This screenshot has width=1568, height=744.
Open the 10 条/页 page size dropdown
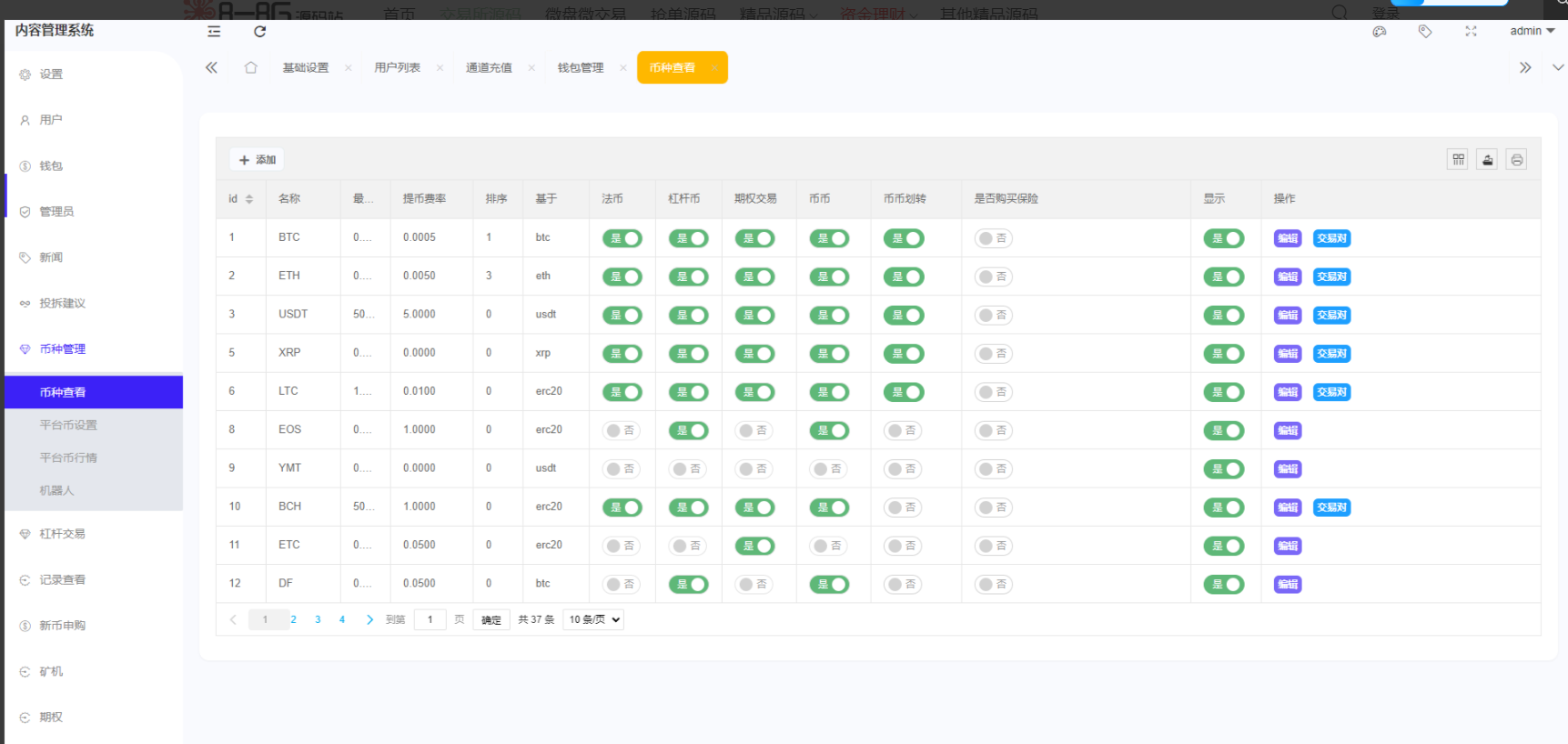[x=593, y=620]
